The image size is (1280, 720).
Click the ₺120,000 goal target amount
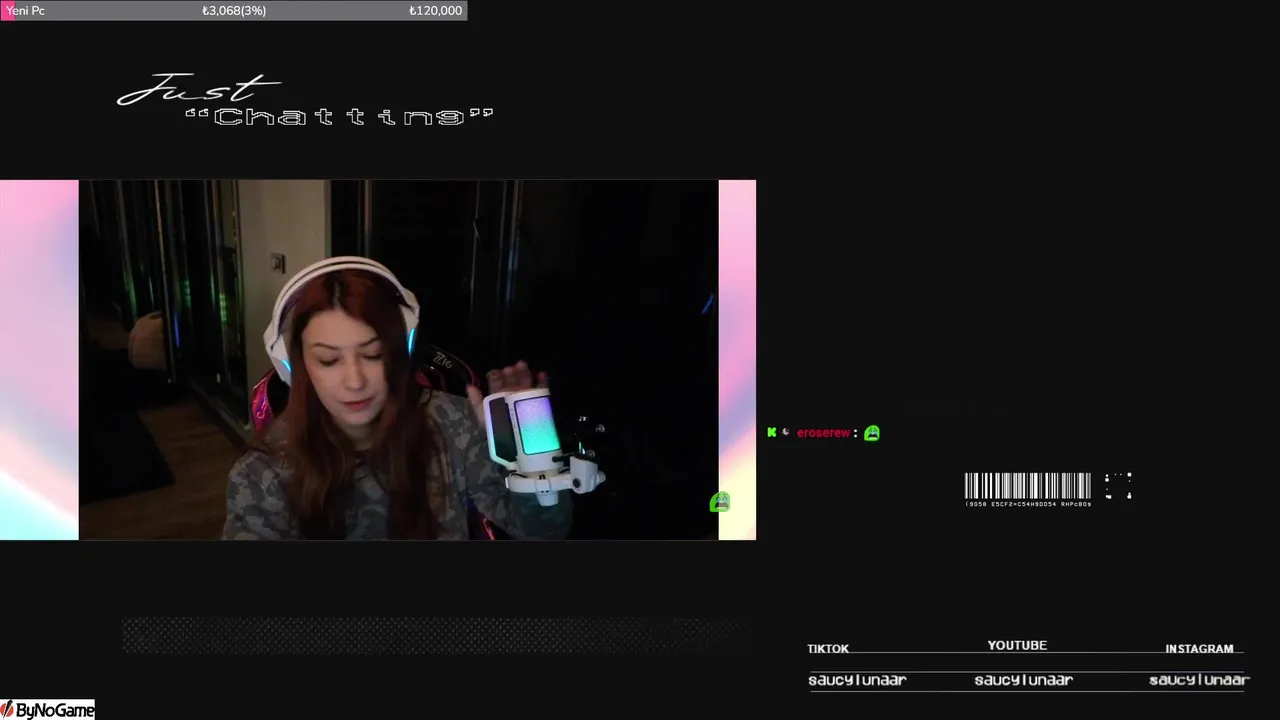436,10
